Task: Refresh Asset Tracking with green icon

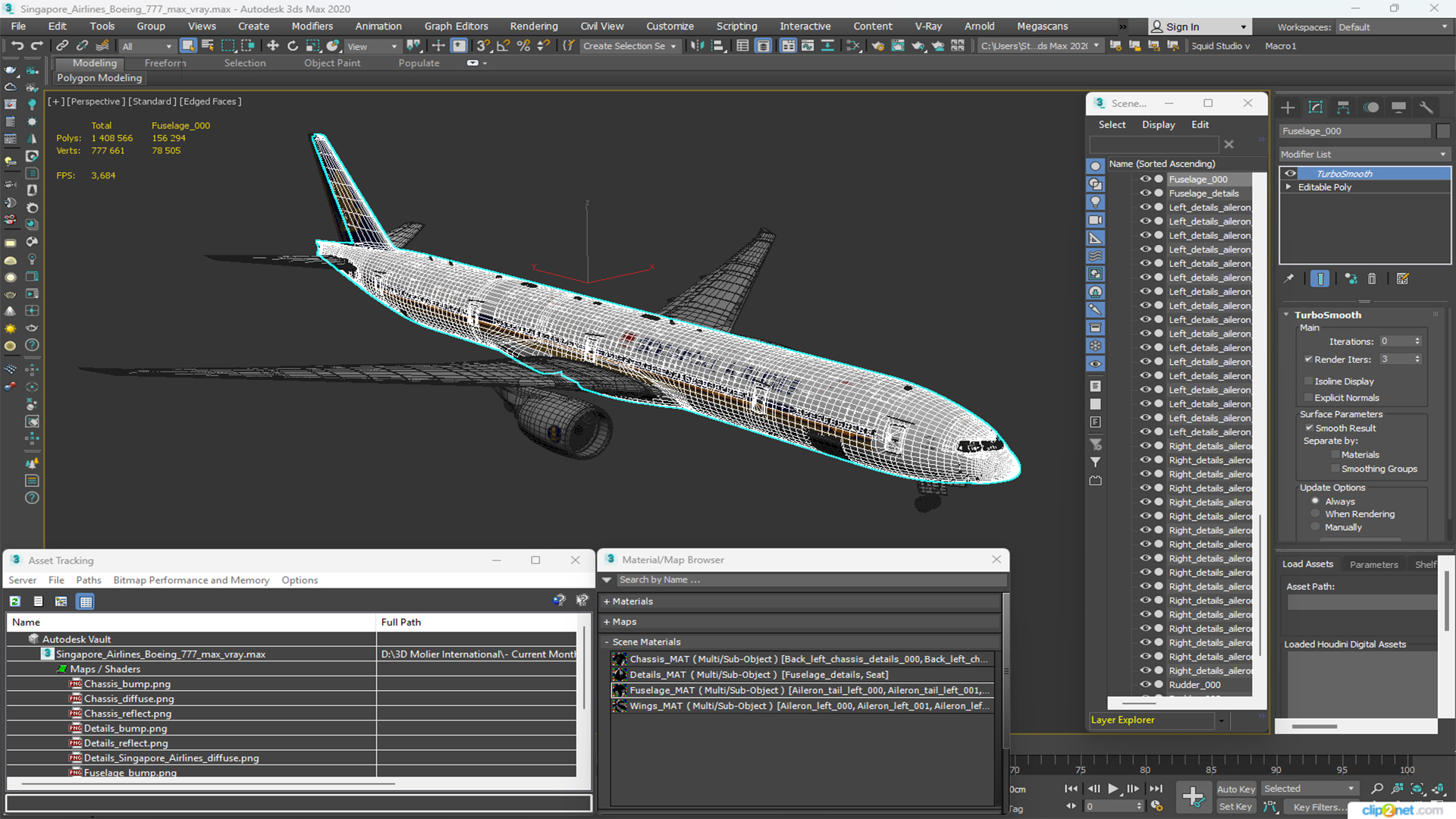Action: click(x=14, y=601)
